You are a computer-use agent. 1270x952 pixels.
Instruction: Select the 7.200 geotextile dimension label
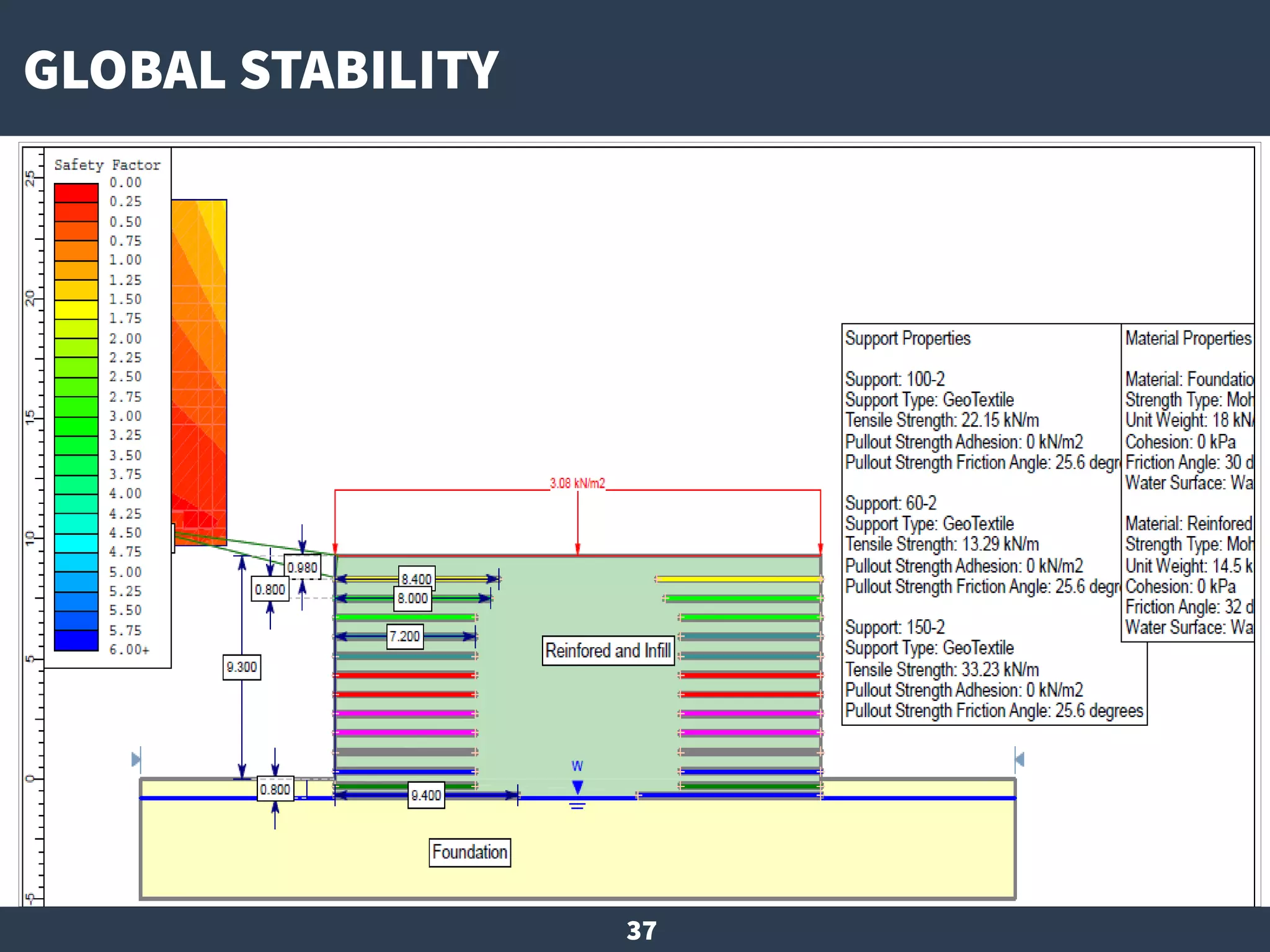click(405, 637)
